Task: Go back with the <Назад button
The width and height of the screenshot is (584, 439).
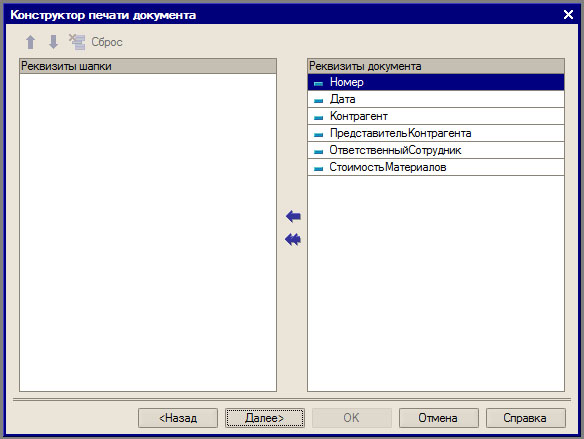Action: (x=178, y=418)
